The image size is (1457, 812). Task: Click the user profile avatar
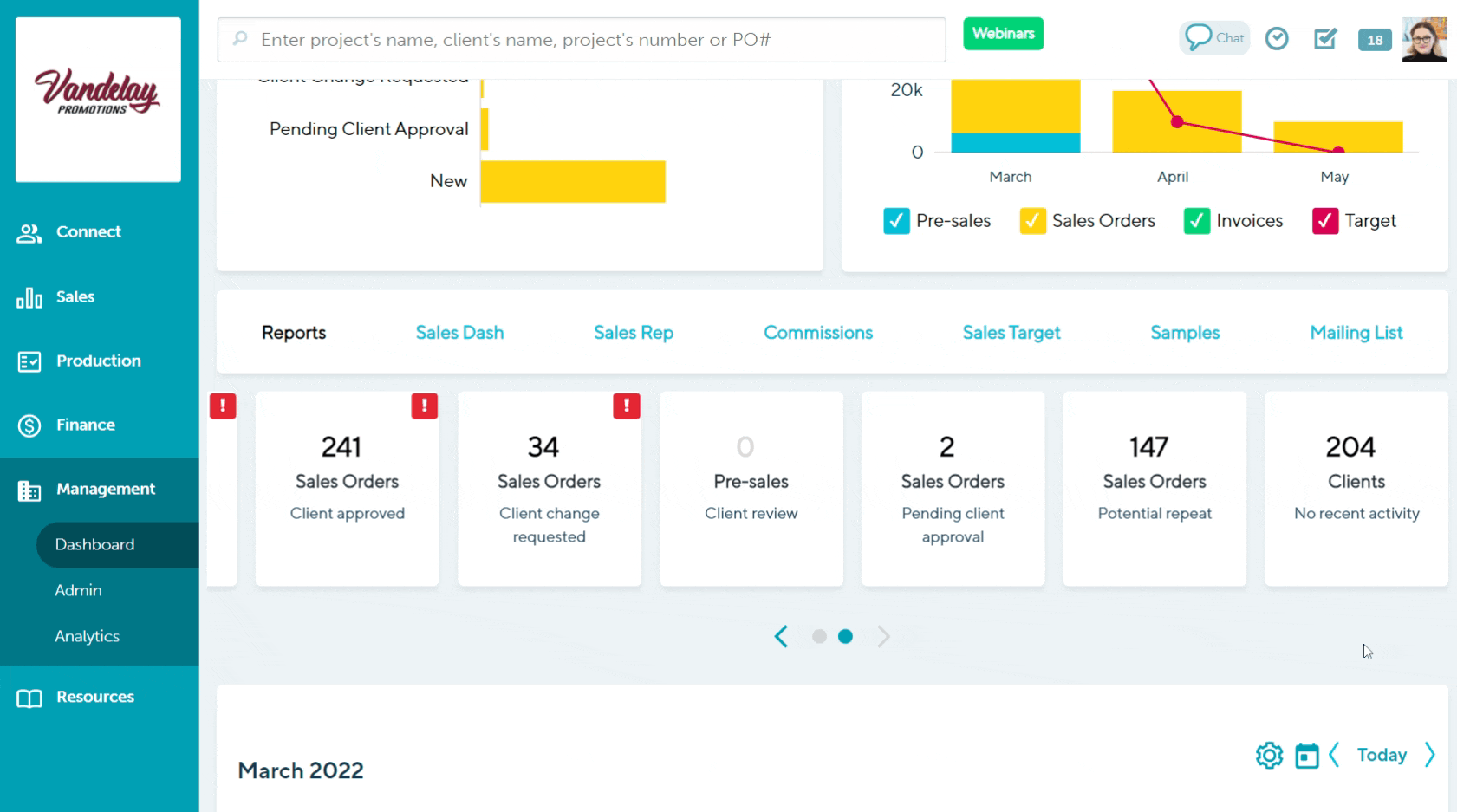pos(1424,40)
